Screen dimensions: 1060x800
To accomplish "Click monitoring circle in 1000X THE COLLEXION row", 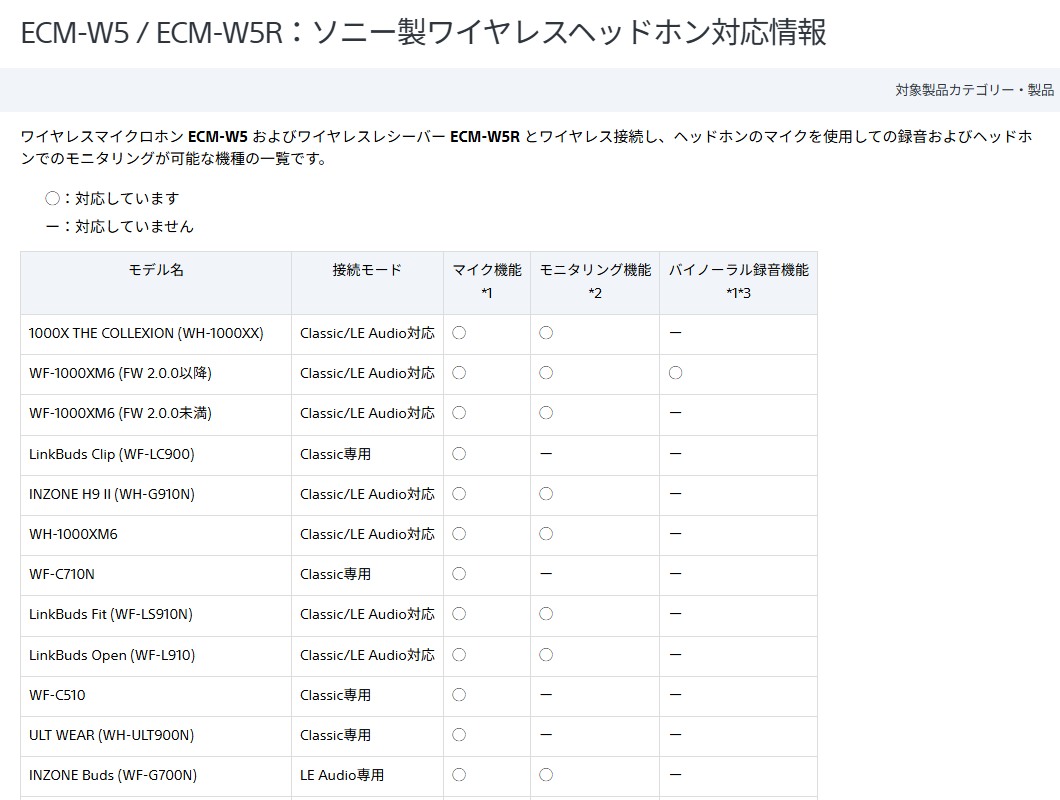I will pyautogui.click(x=546, y=333).
